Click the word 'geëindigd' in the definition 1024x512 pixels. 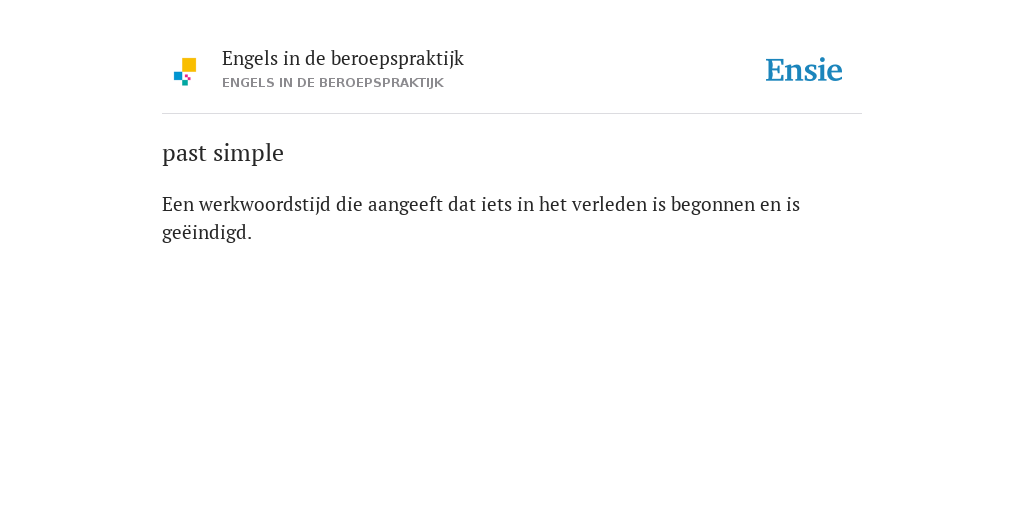tap(204, 232)
